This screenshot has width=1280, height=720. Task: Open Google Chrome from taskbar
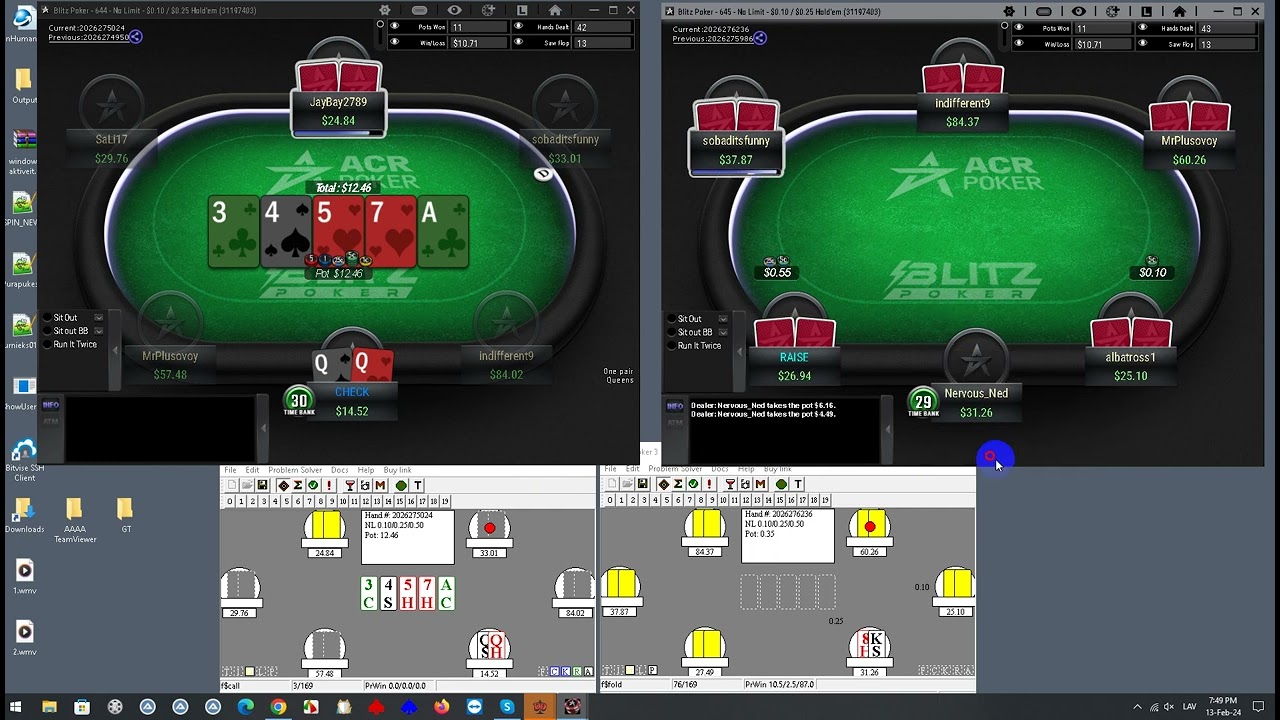[278, 707]
